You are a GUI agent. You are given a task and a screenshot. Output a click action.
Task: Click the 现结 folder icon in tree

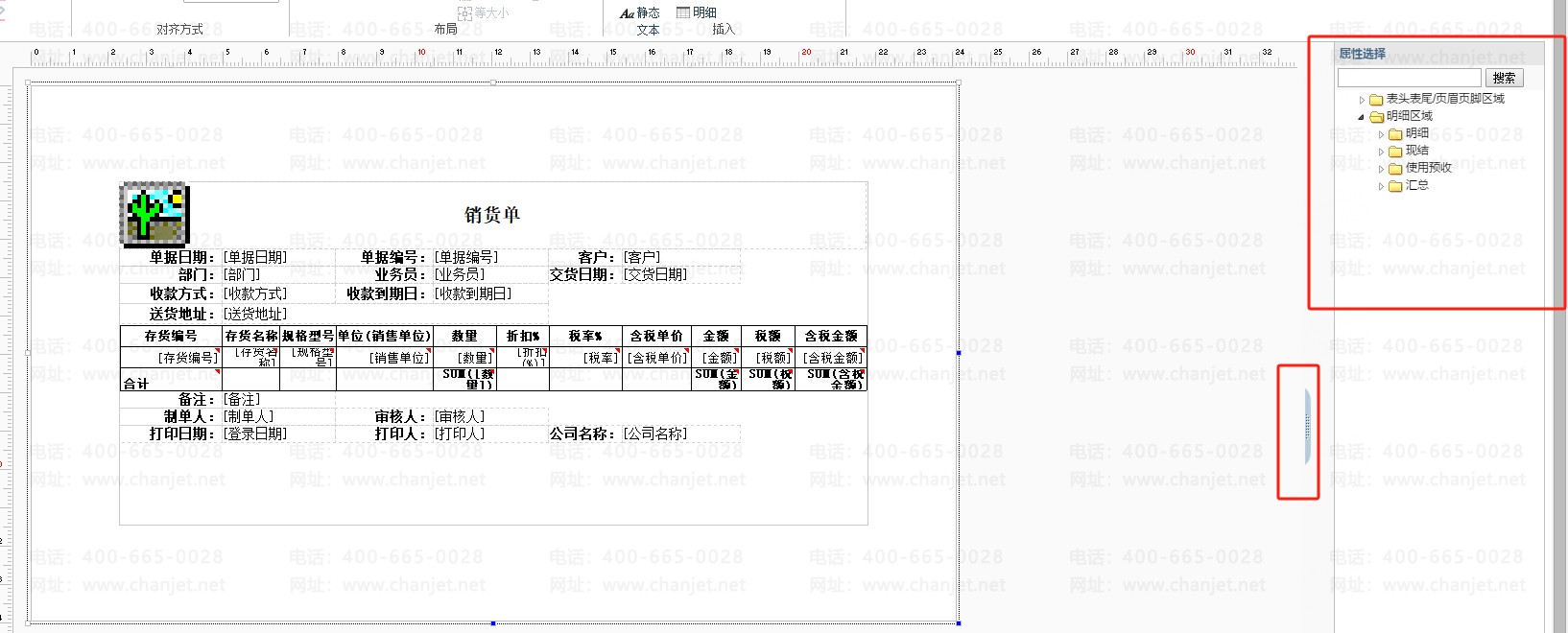tap(1395, 152)
